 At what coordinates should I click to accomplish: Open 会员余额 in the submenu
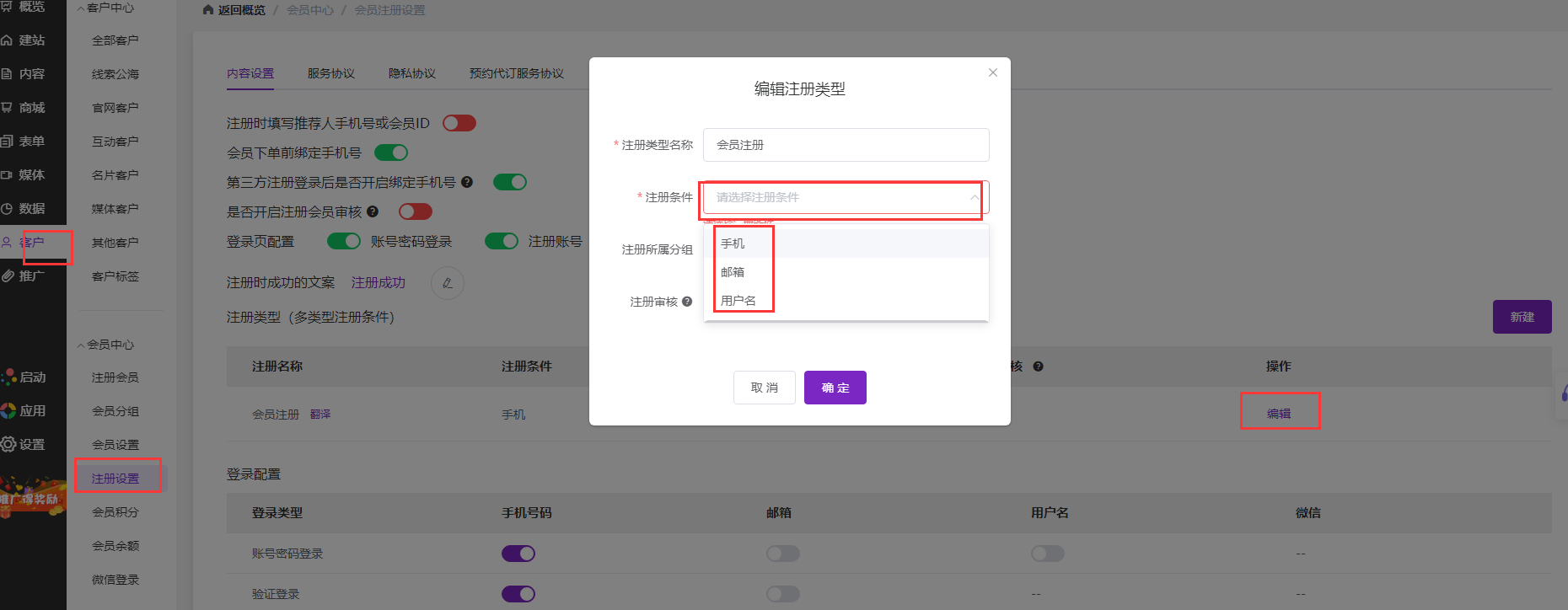[115, 546]
